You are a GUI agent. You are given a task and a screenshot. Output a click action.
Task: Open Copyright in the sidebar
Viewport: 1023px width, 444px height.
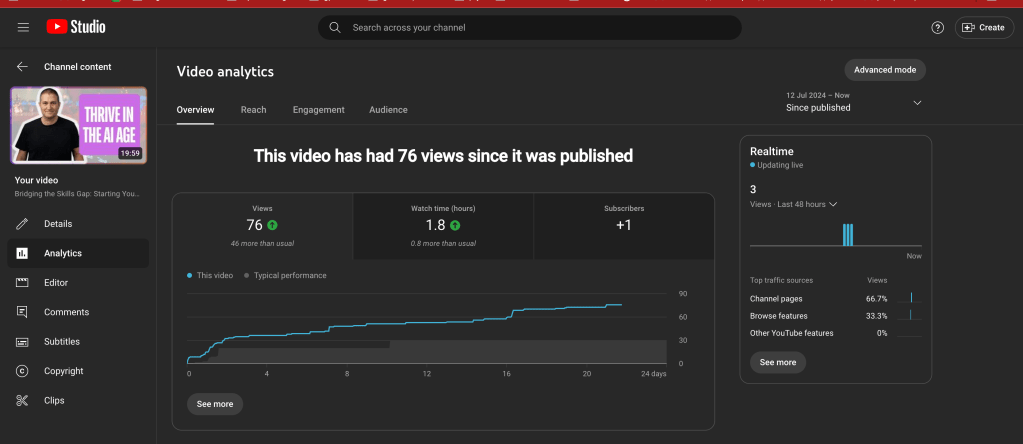[x=78, y=371]
